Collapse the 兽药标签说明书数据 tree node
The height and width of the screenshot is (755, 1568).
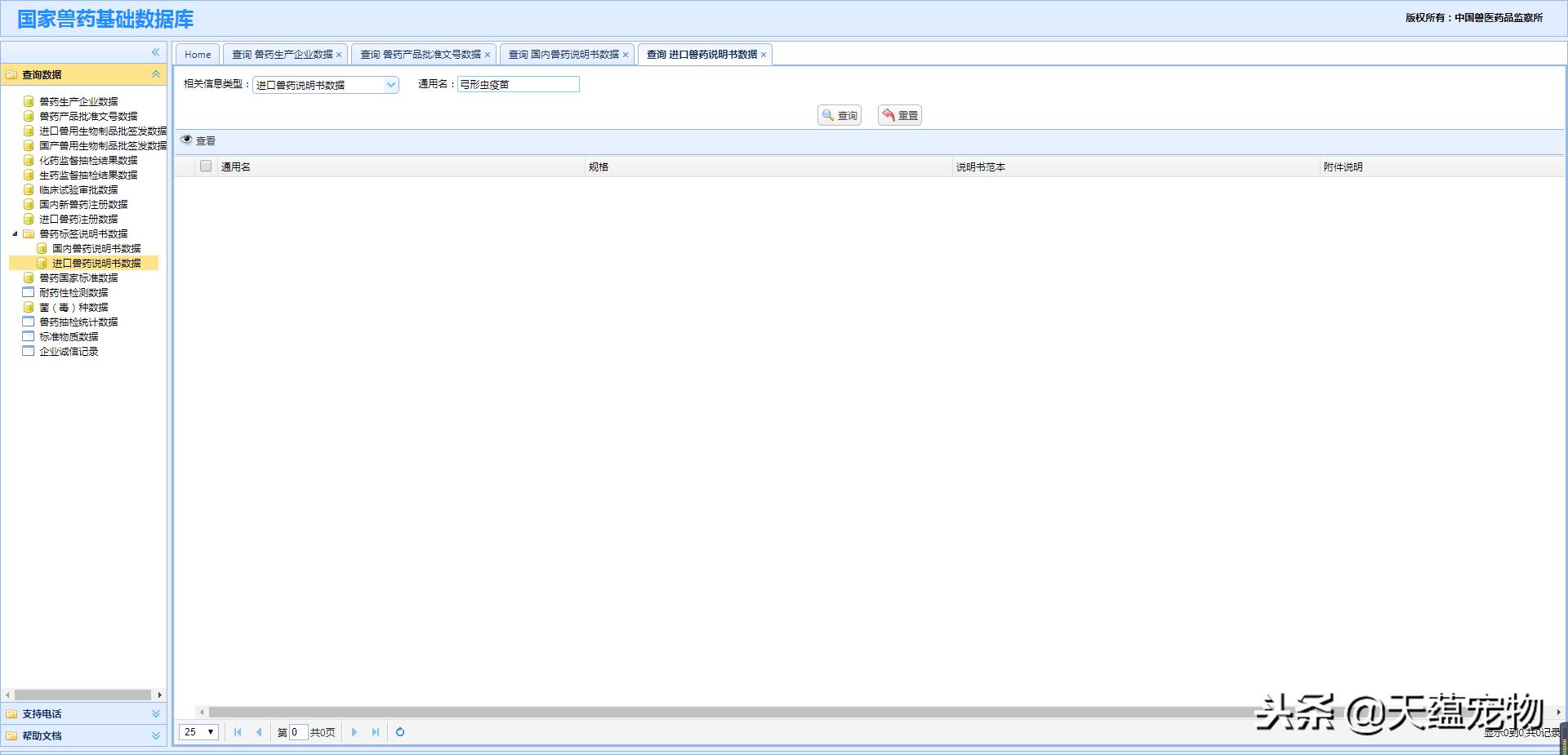[x=15, y=233]
